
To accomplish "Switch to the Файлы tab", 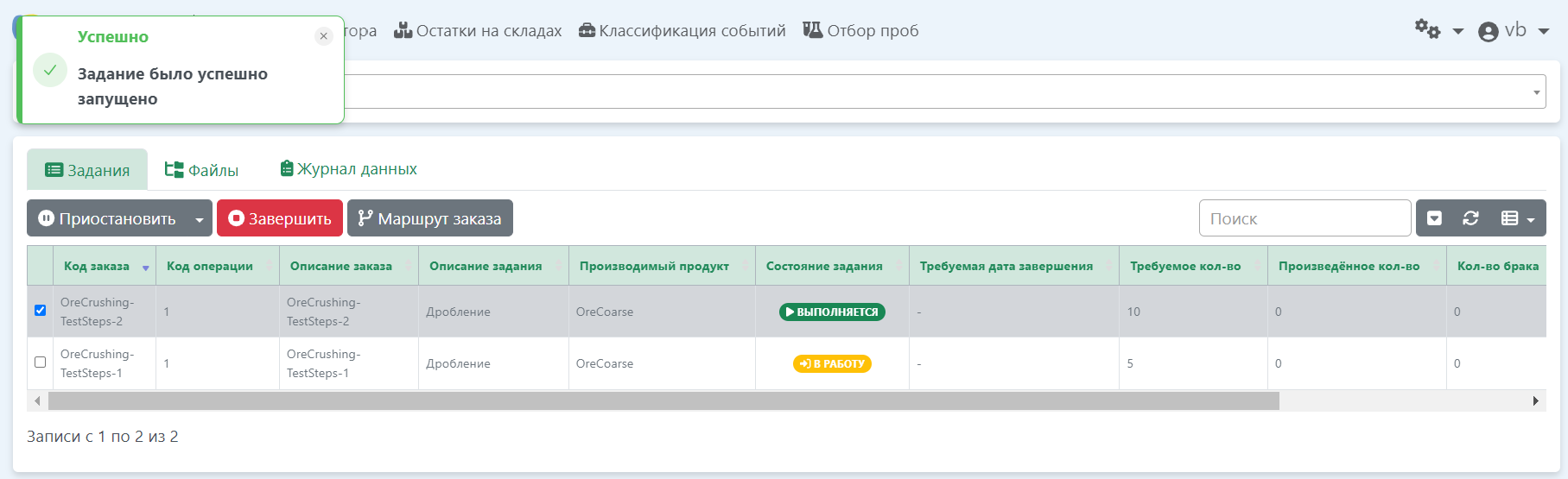I will 201,170.
